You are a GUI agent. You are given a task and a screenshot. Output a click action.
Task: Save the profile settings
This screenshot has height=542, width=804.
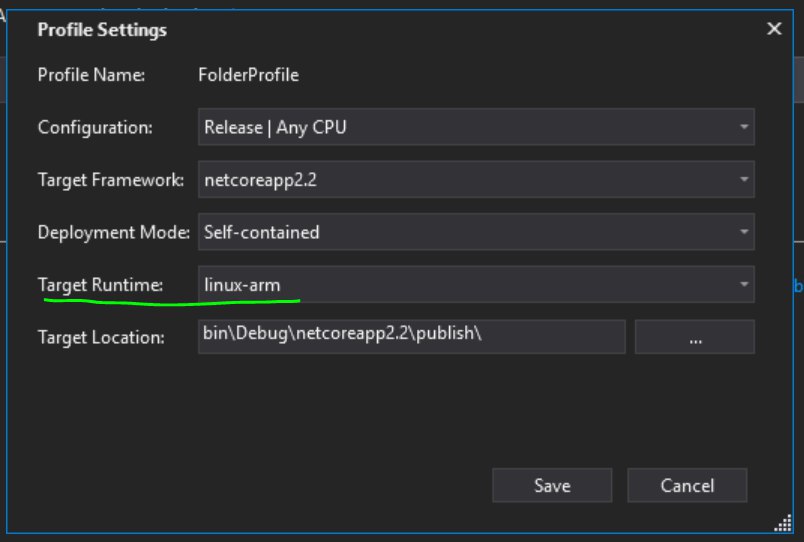(x=552, y=485)
